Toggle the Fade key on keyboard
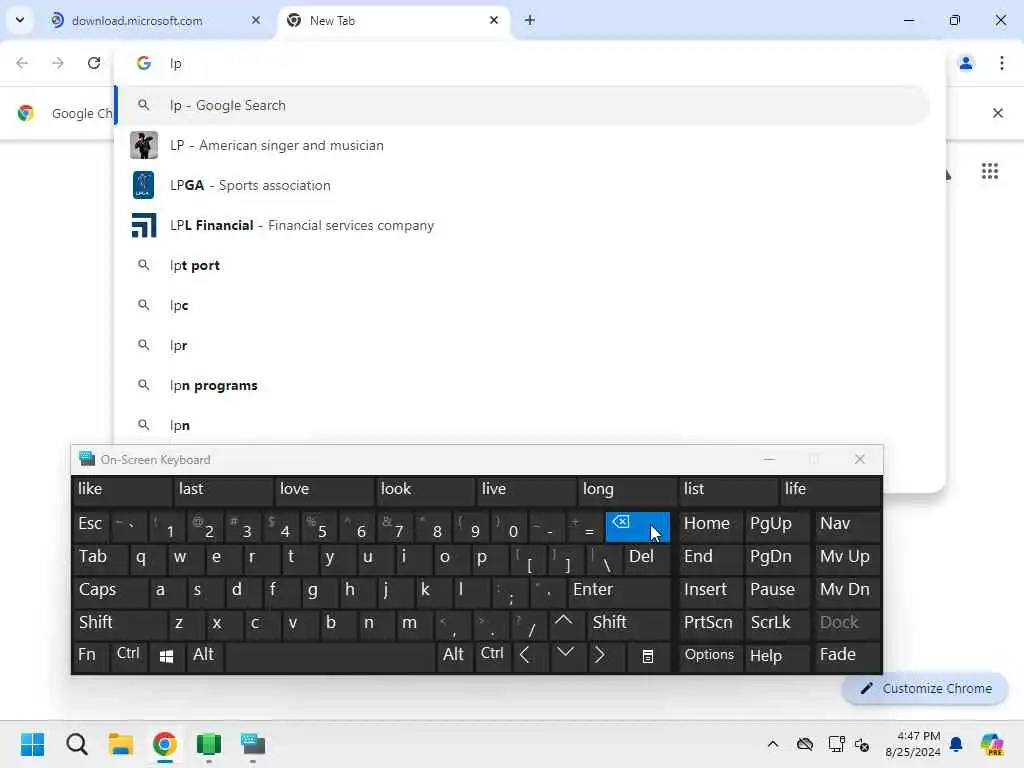 pos(847,656)
